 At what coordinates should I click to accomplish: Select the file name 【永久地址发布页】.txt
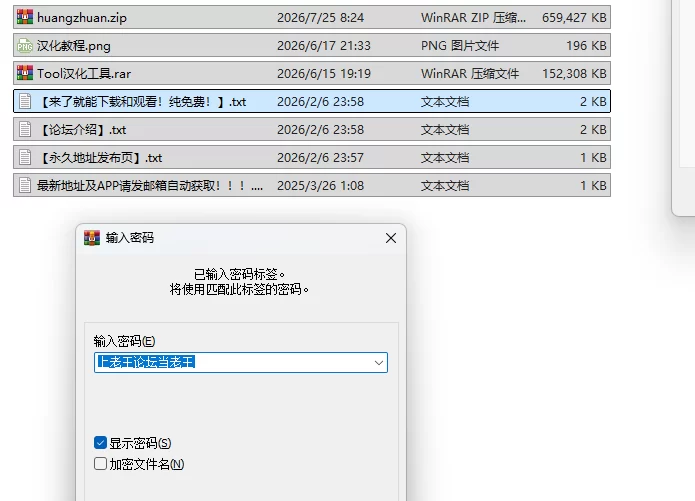pos(100,157)
